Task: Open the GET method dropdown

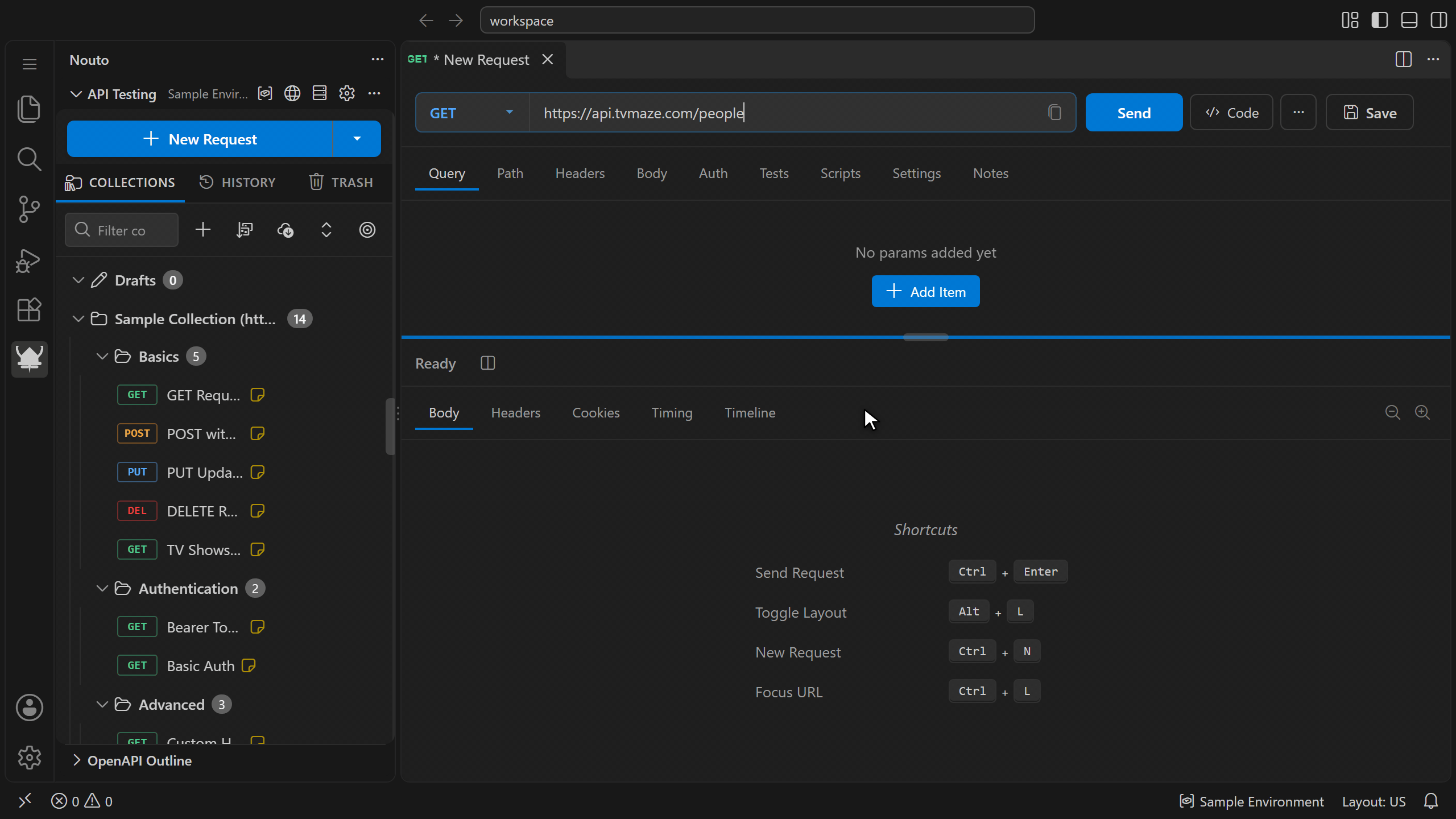Action: [472, 113]
